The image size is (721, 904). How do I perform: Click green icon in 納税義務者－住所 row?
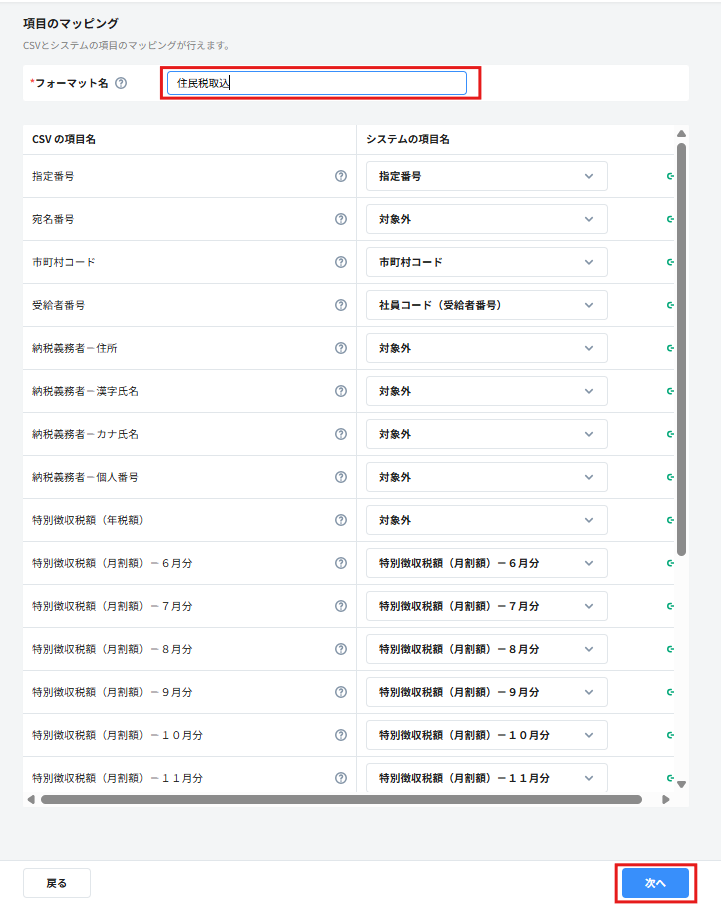pyautogui.click(x=669, y=348)
